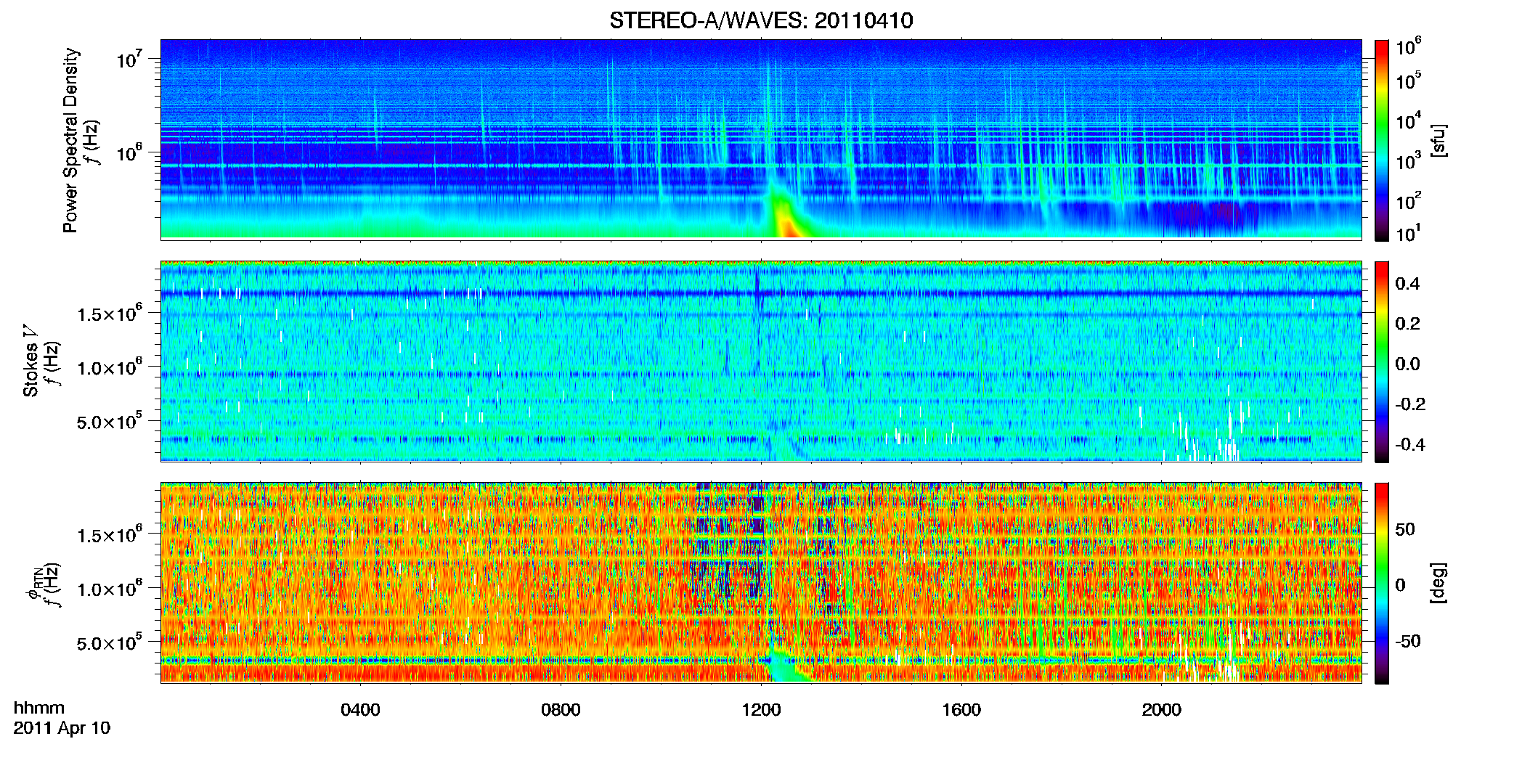Viewport: 1522px width, 784px height.
Task: Click the 10^2 tick on sfu colorbar
Action: [1409, 200]
